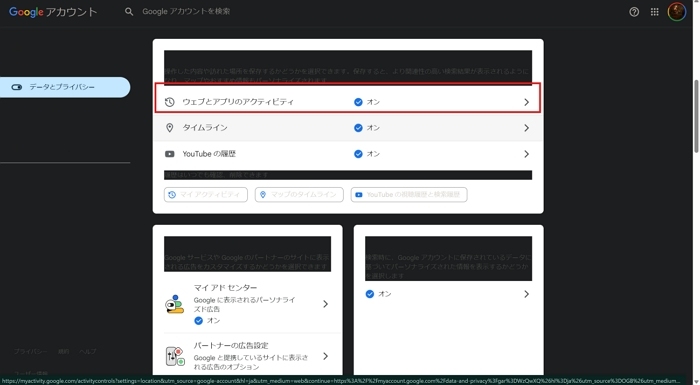Click the YouTube の視聴履歴と検索履歴 button
This screenshot has width=700, height=385.
pyautogui.click(x=409, y=195)
